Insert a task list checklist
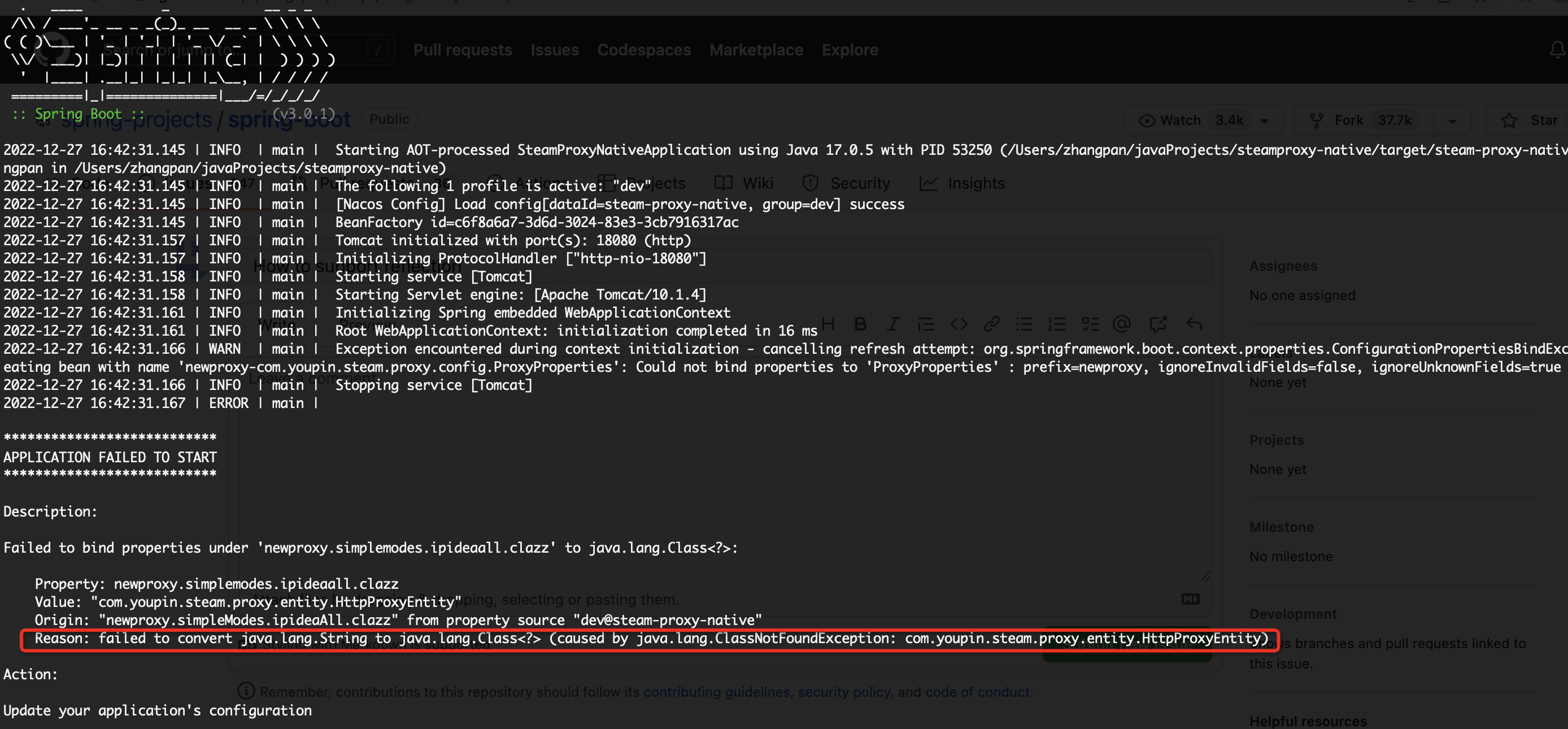 pos(1090,323)
